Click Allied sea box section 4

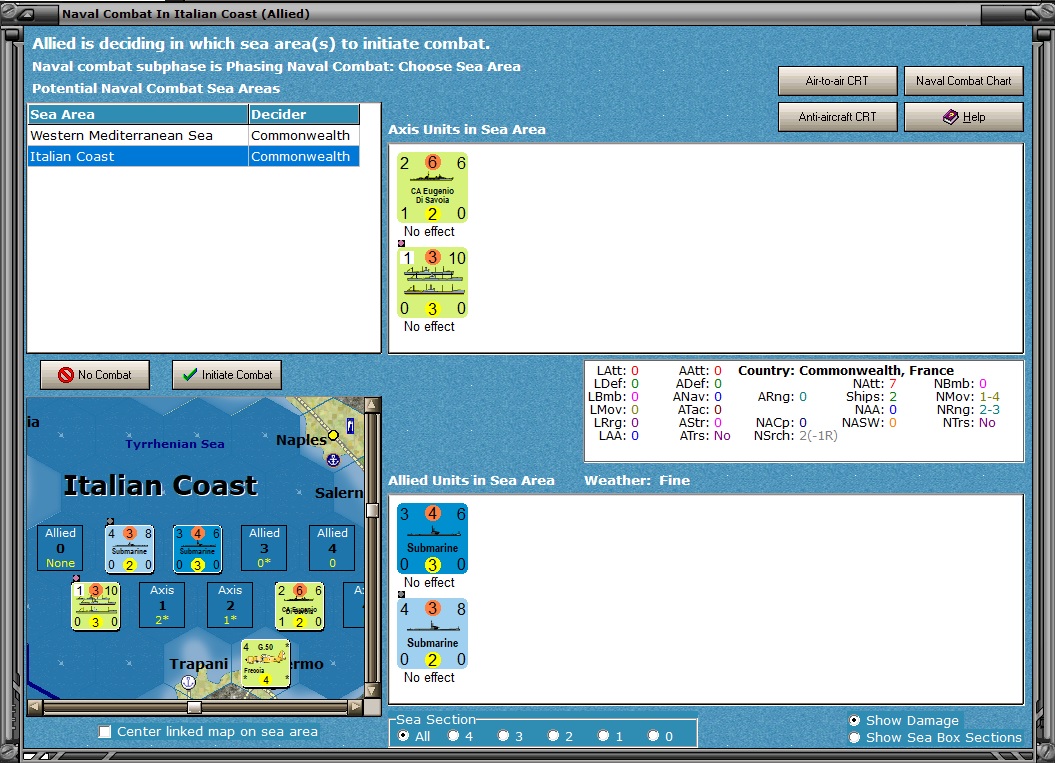tap(332, 548)
